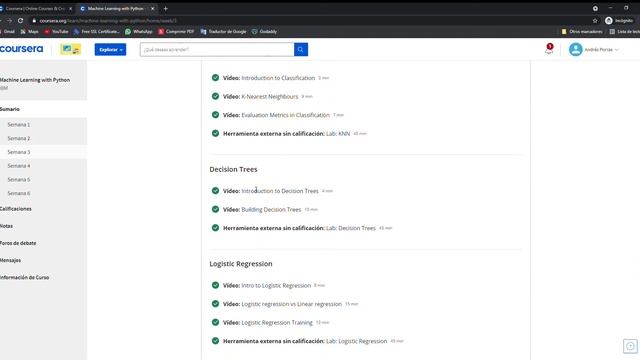Click checkmark beside Logistic regression vs Linear regression
The width and height of the screenshot is (640, 360).
[x=215, y=304]
